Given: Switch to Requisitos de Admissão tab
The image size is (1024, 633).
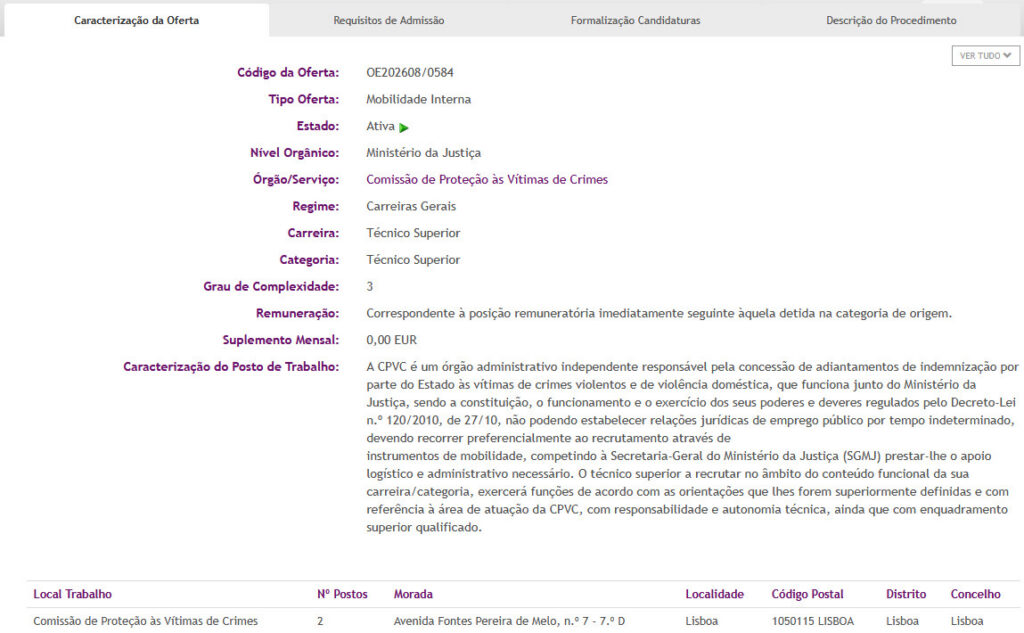Looking at the screenshot, I should pyautogui.click(x=389, y=20).
